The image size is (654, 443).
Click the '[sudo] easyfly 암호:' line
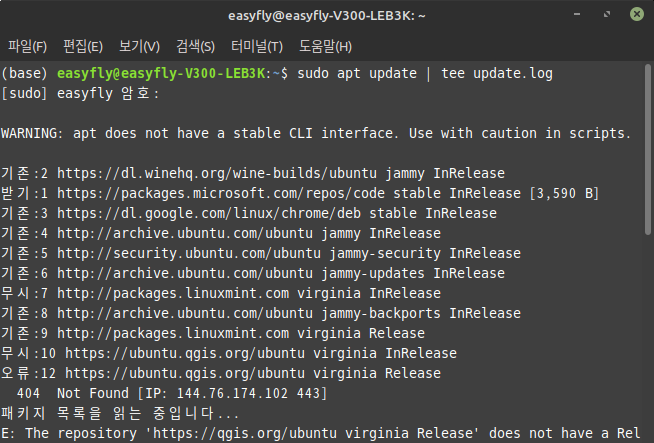click(x=80, y=93)
